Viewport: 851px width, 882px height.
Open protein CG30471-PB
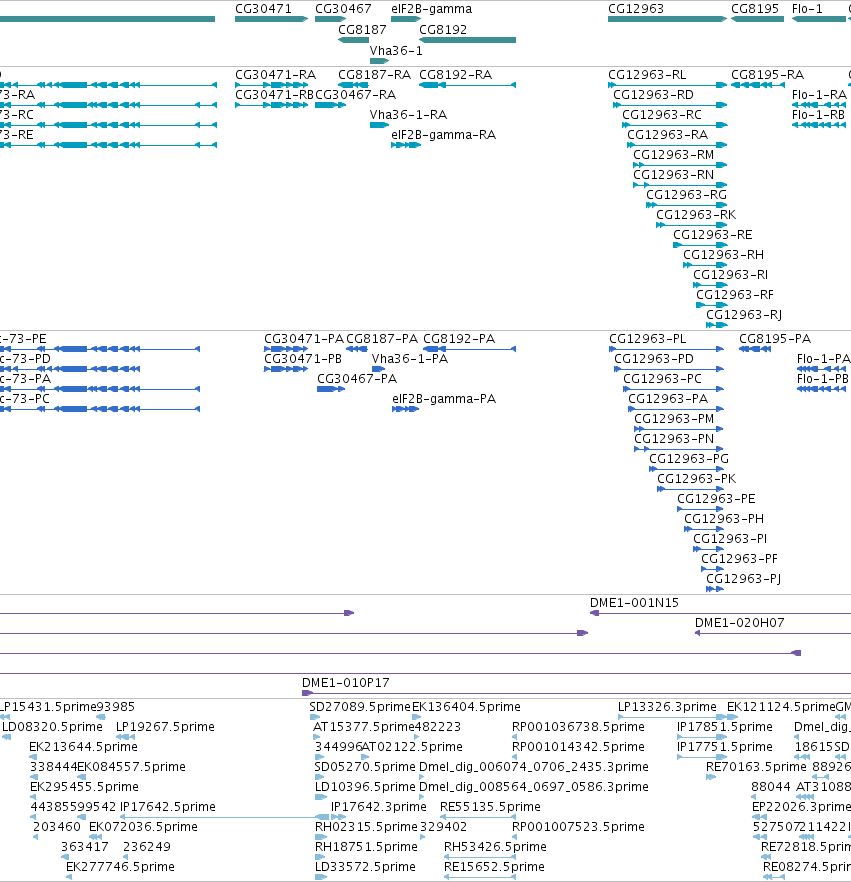tap(303, 359)
